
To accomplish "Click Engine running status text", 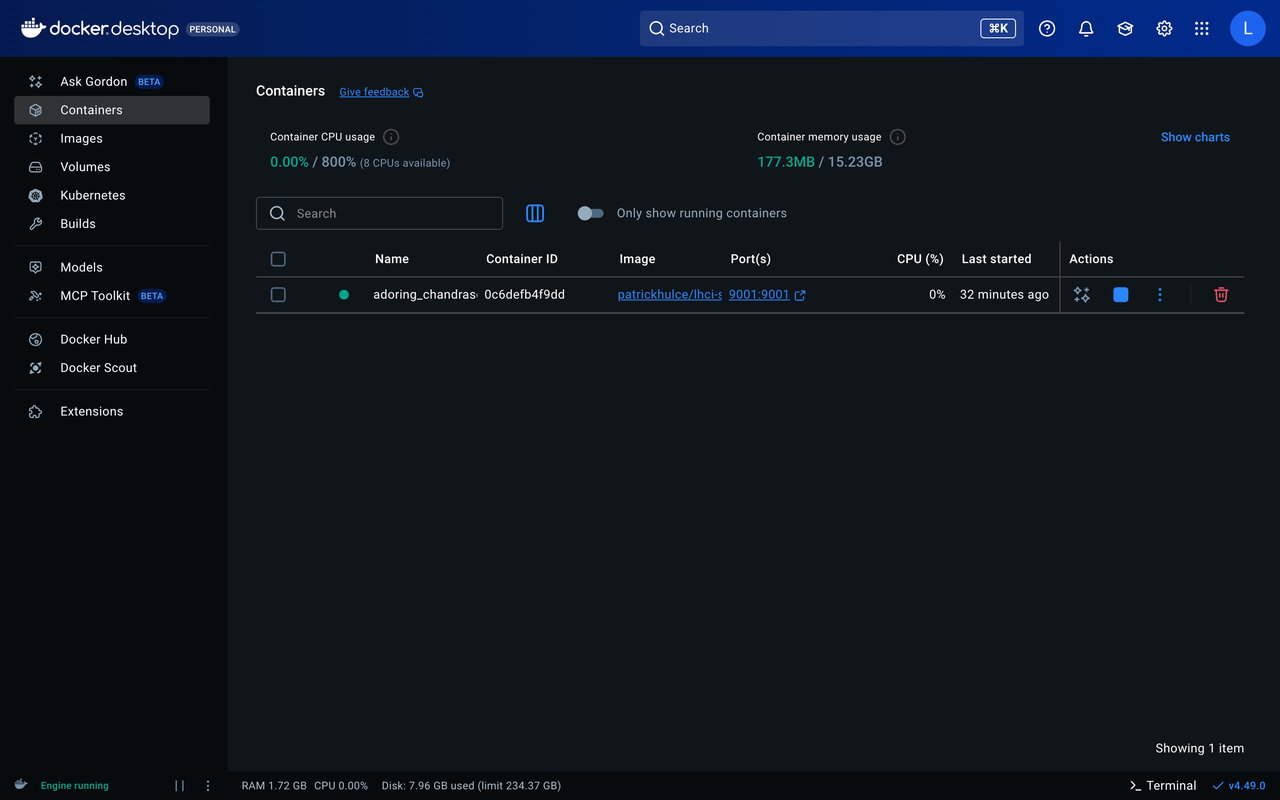I will (75, 786).
